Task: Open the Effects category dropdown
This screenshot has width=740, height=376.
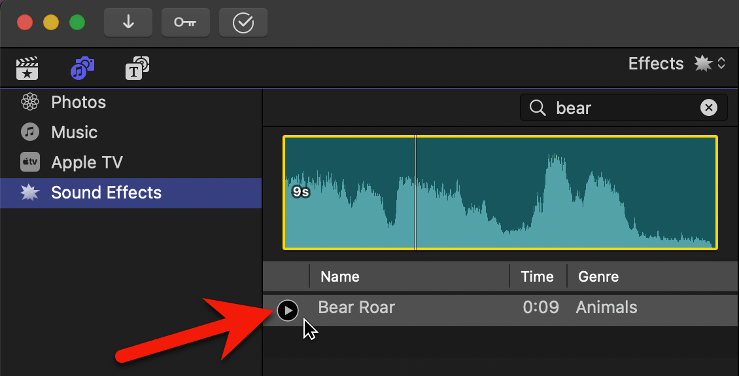Action: (x=677, y=63)
